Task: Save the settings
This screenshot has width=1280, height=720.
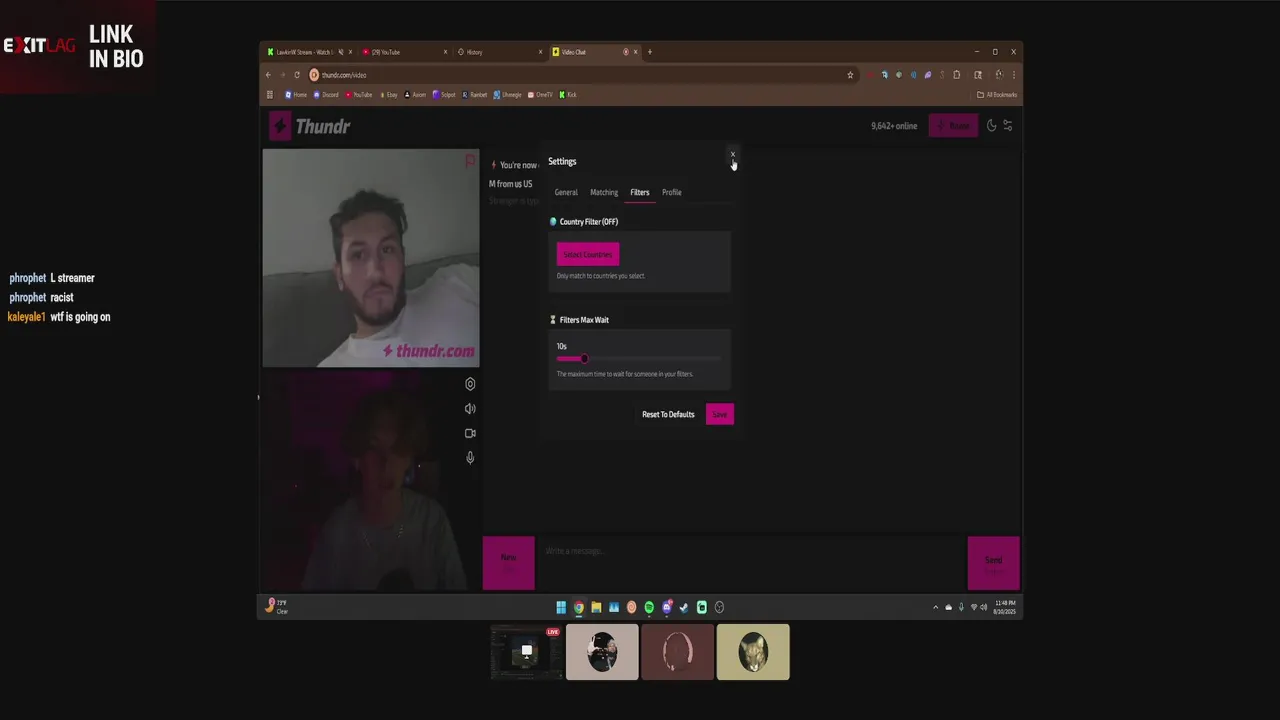Action: (720, 414)
